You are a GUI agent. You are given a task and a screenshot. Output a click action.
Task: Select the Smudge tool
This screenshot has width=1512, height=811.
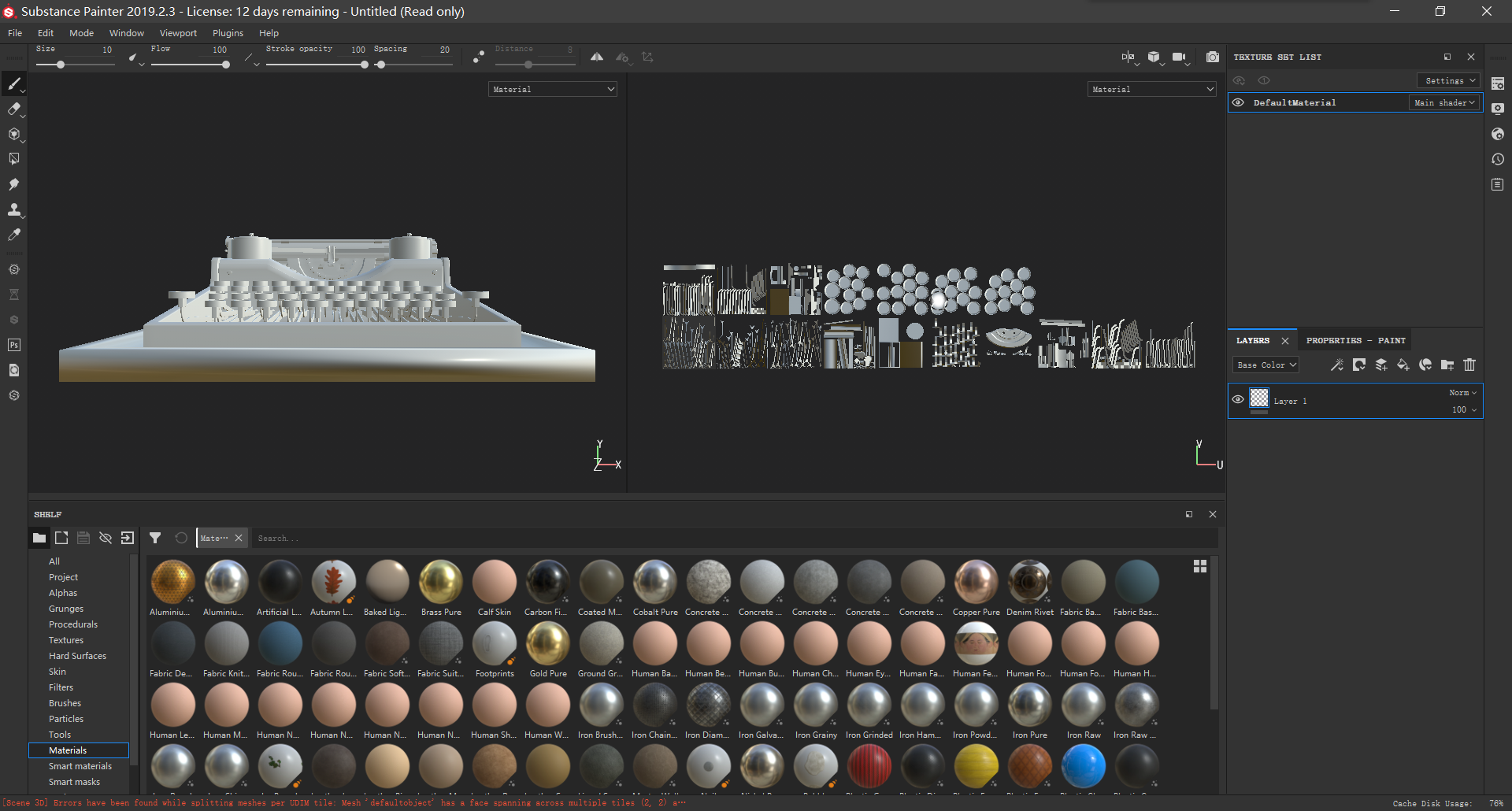14,183
